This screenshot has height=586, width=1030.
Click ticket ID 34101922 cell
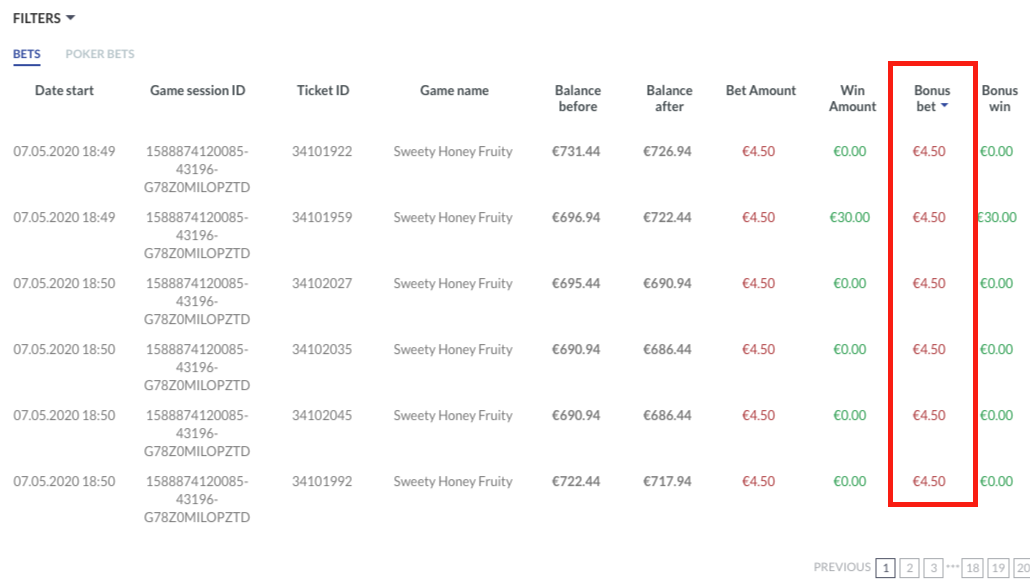tap(322, 152)
